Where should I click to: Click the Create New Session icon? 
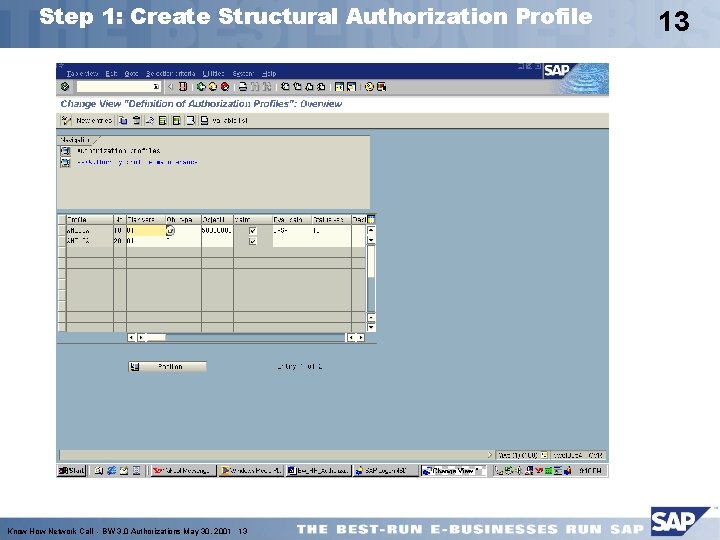[x=339, y=86]
